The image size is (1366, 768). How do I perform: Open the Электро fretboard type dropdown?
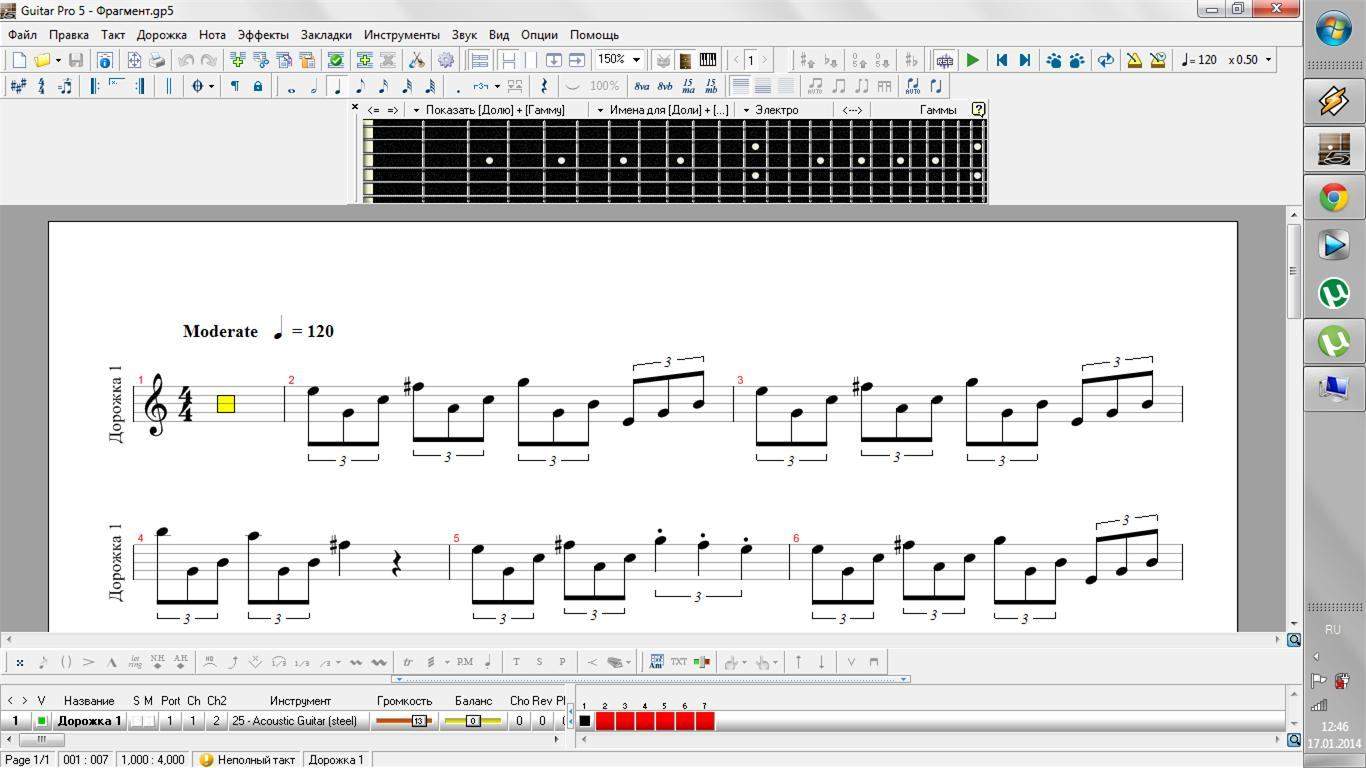pos(746,110)
